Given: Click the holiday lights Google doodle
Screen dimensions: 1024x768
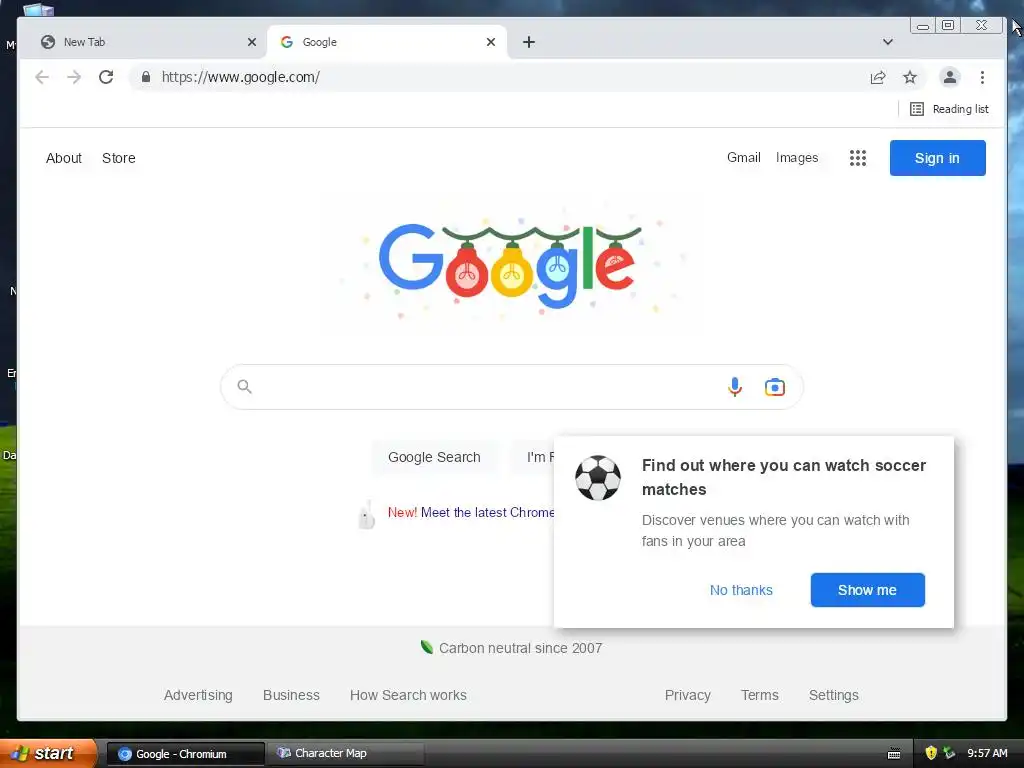Looking at the screenshot, I should tap(510, 266).
